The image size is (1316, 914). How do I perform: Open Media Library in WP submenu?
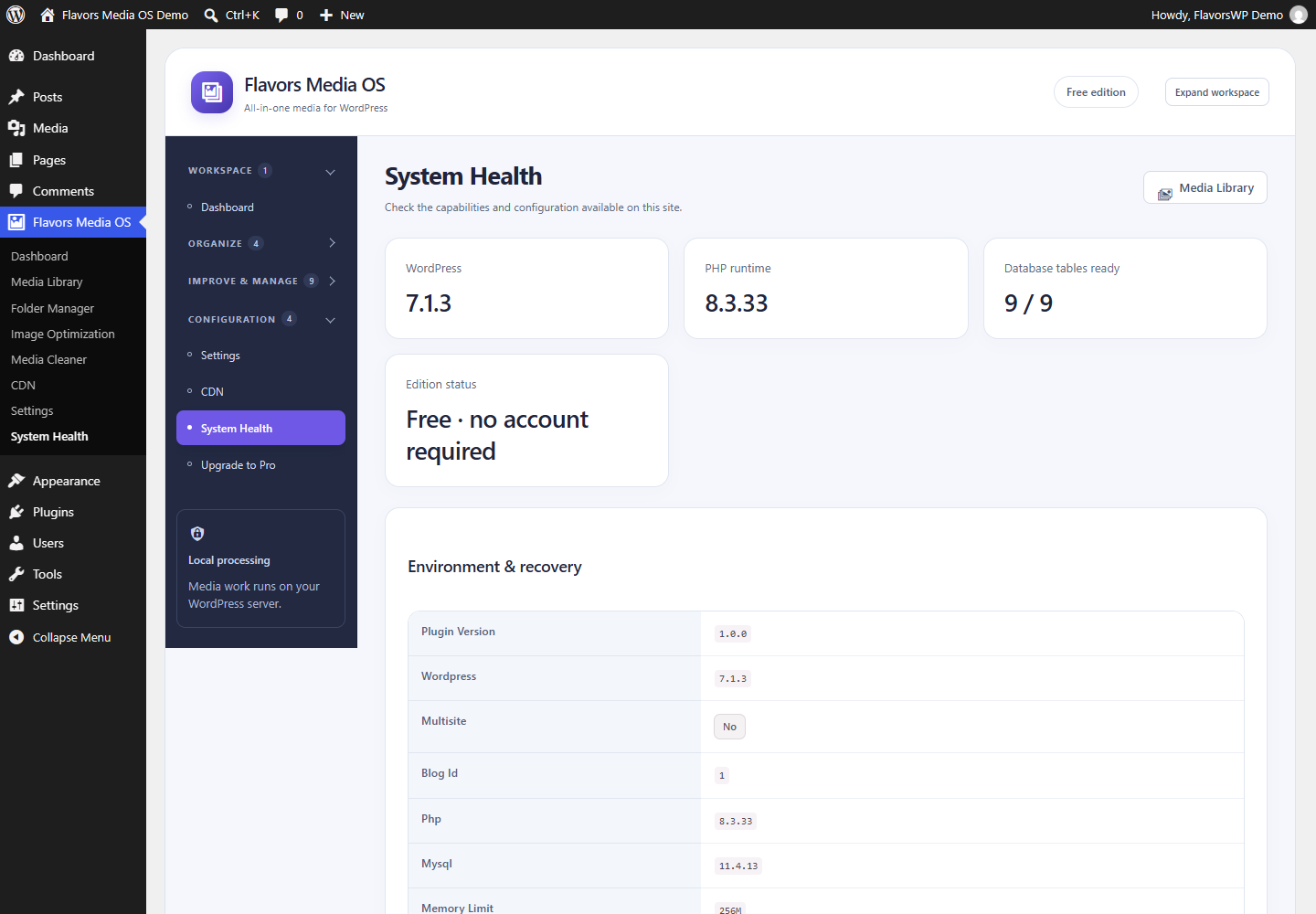click(47, 282)
